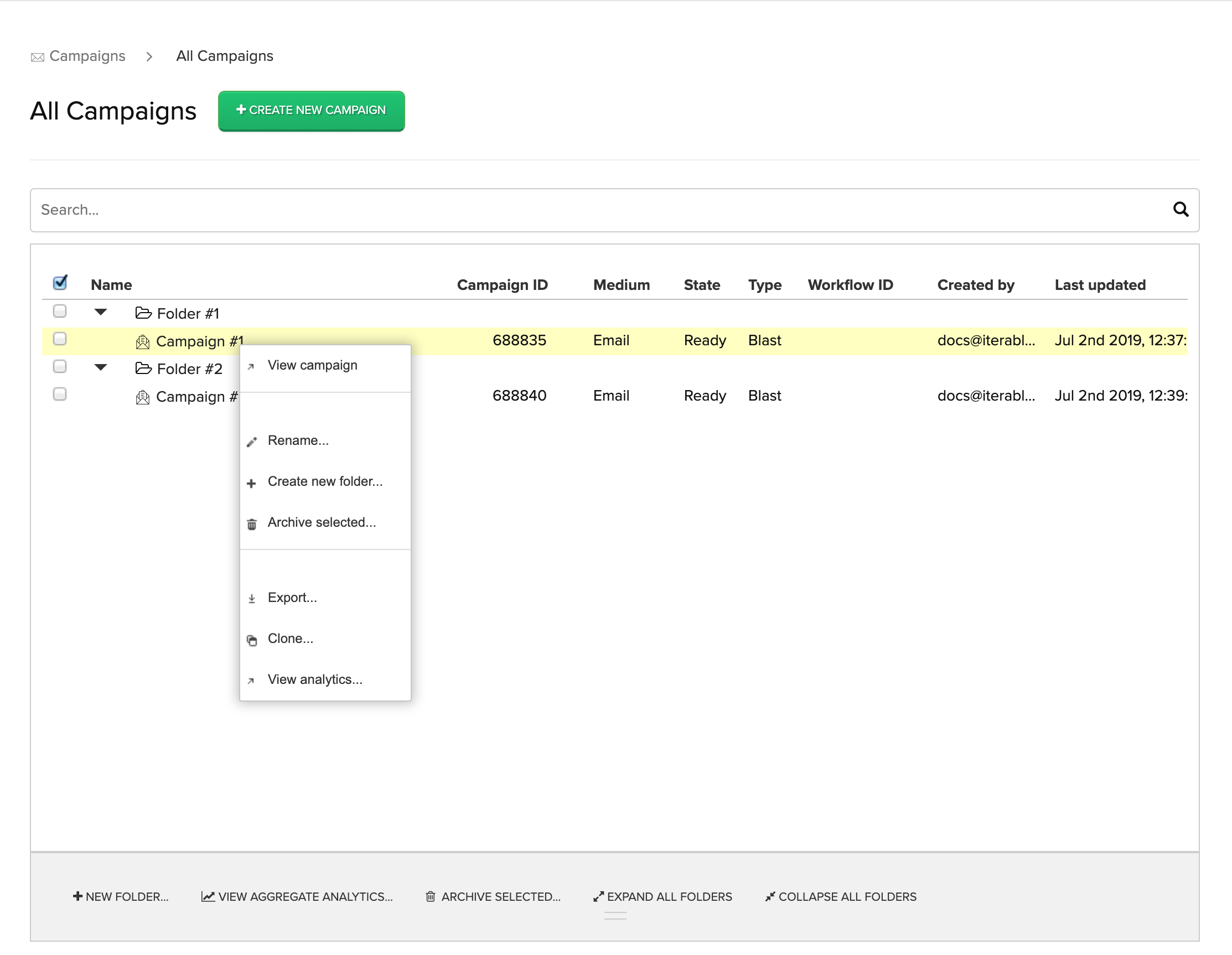This screenshot has width=1232, height=955.
Task: Click the Export download icon in the context menu
Action: (252, 599)
